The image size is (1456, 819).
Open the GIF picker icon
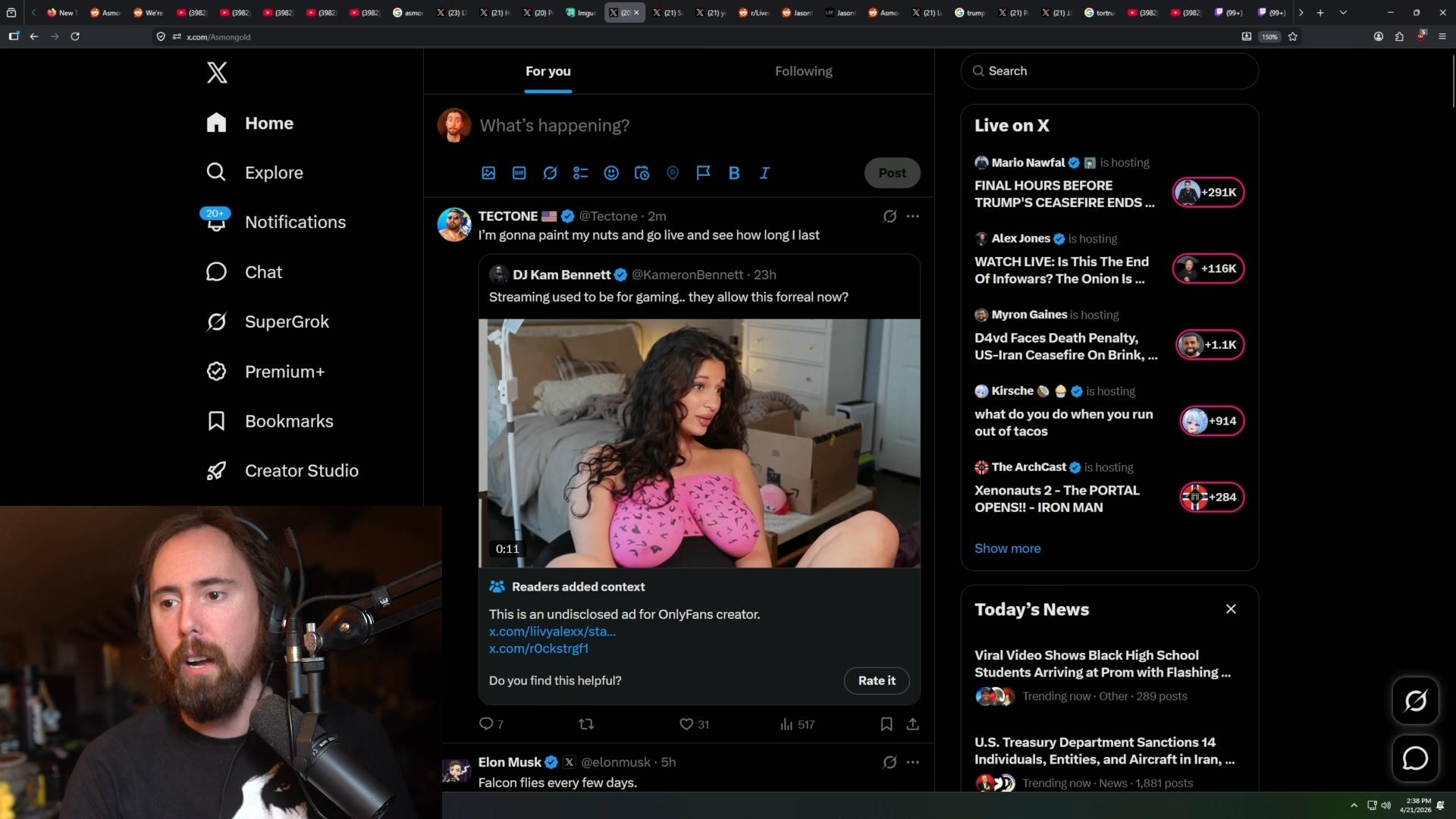[x=519, y=173]
